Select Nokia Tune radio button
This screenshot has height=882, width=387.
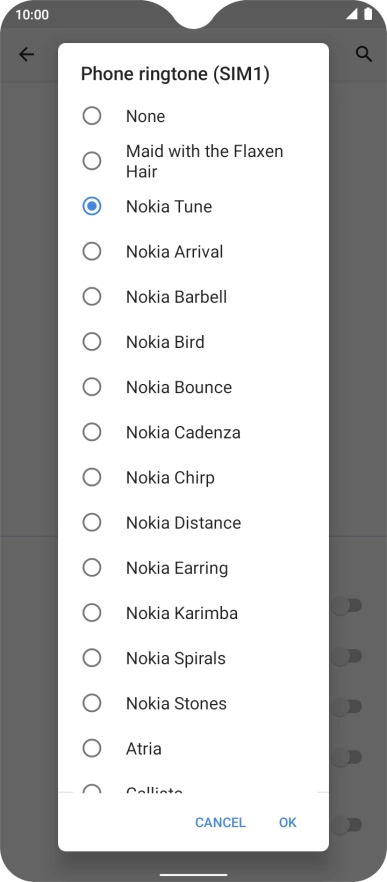(92, 206)
